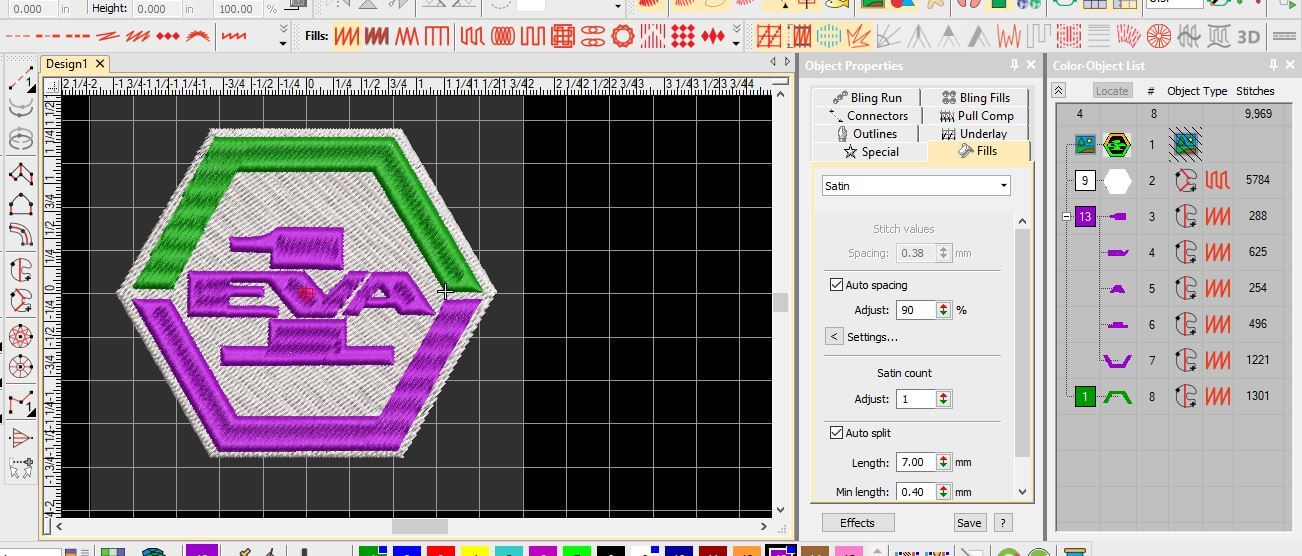The height and width of the screenshot is (556, 1302).
Task: Click the collapse-all arrows icon in Color-Object List
Action: (x=1059, y=90)
